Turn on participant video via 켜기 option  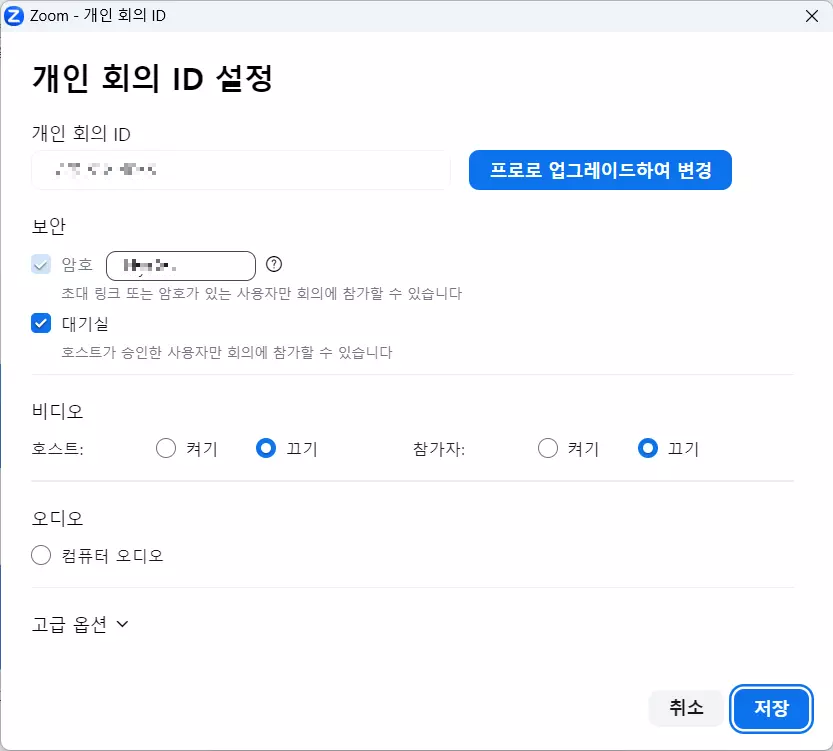(548, 448)
